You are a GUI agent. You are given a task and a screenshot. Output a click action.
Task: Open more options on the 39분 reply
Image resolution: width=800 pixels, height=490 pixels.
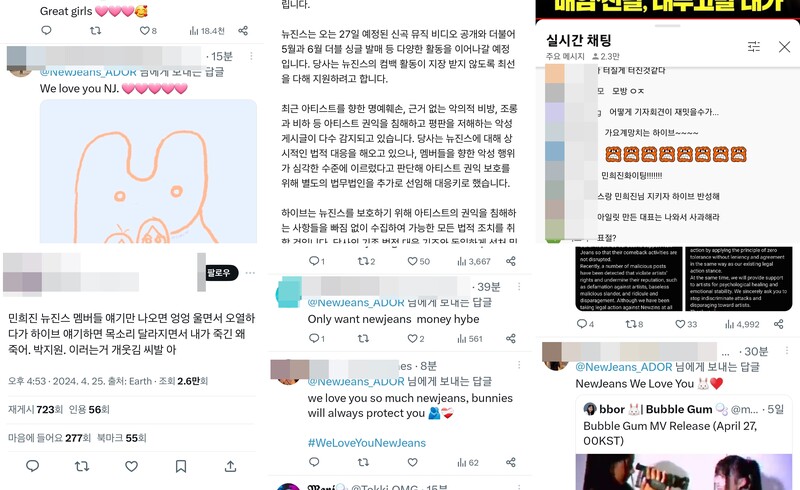(519, 287)
